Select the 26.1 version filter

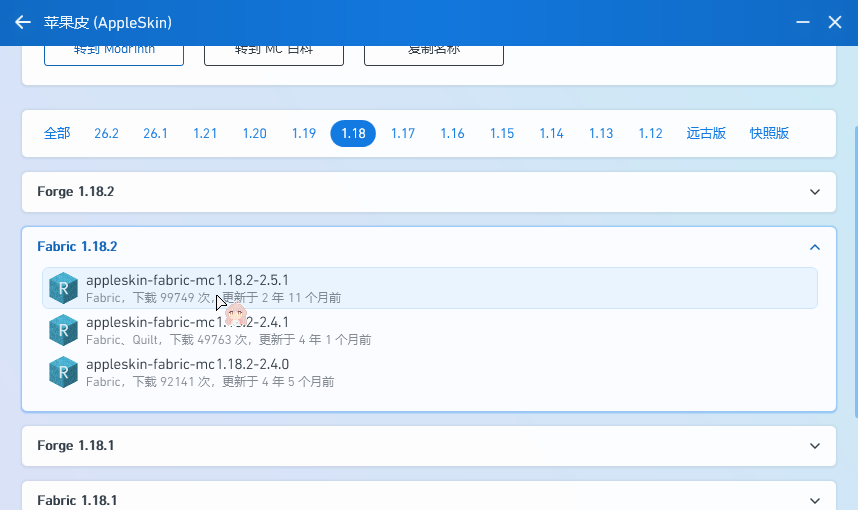pyautogui.click(x=155, y=134)
